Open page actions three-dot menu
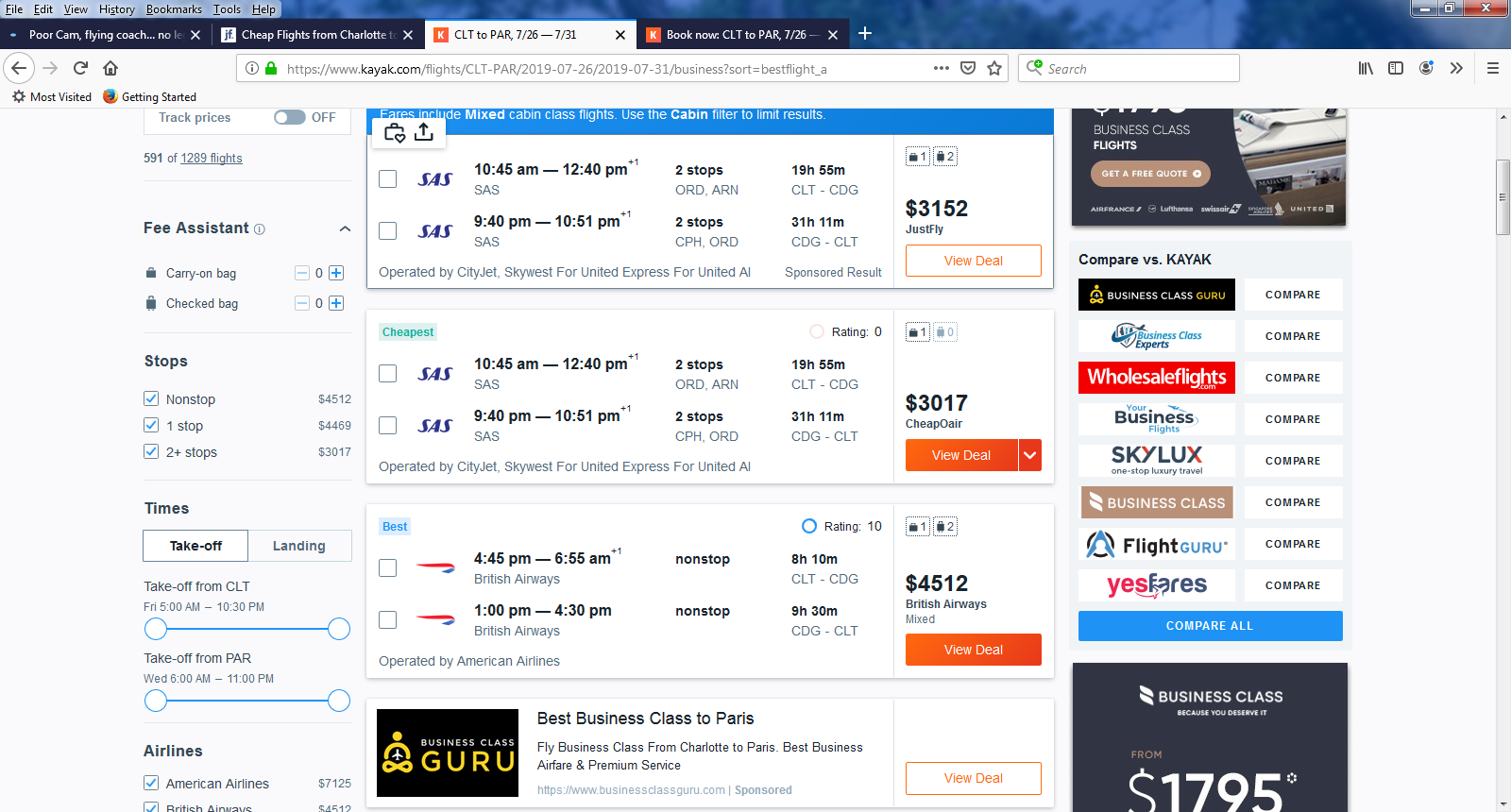The width and height of the screenshot is (1511, 812). [942, 68]
